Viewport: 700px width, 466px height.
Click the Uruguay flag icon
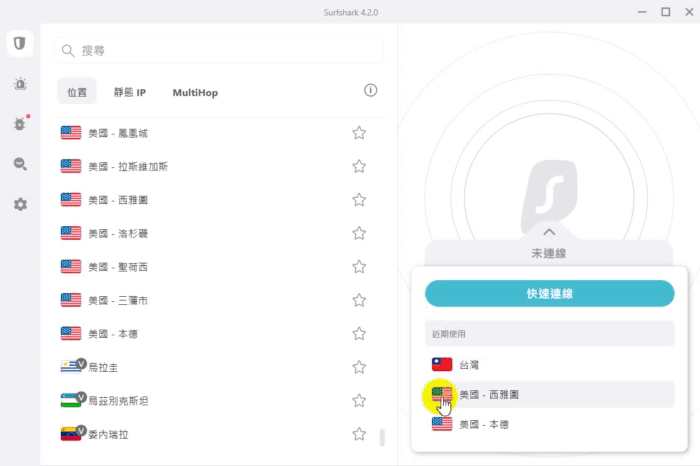(x=71, y=367)
